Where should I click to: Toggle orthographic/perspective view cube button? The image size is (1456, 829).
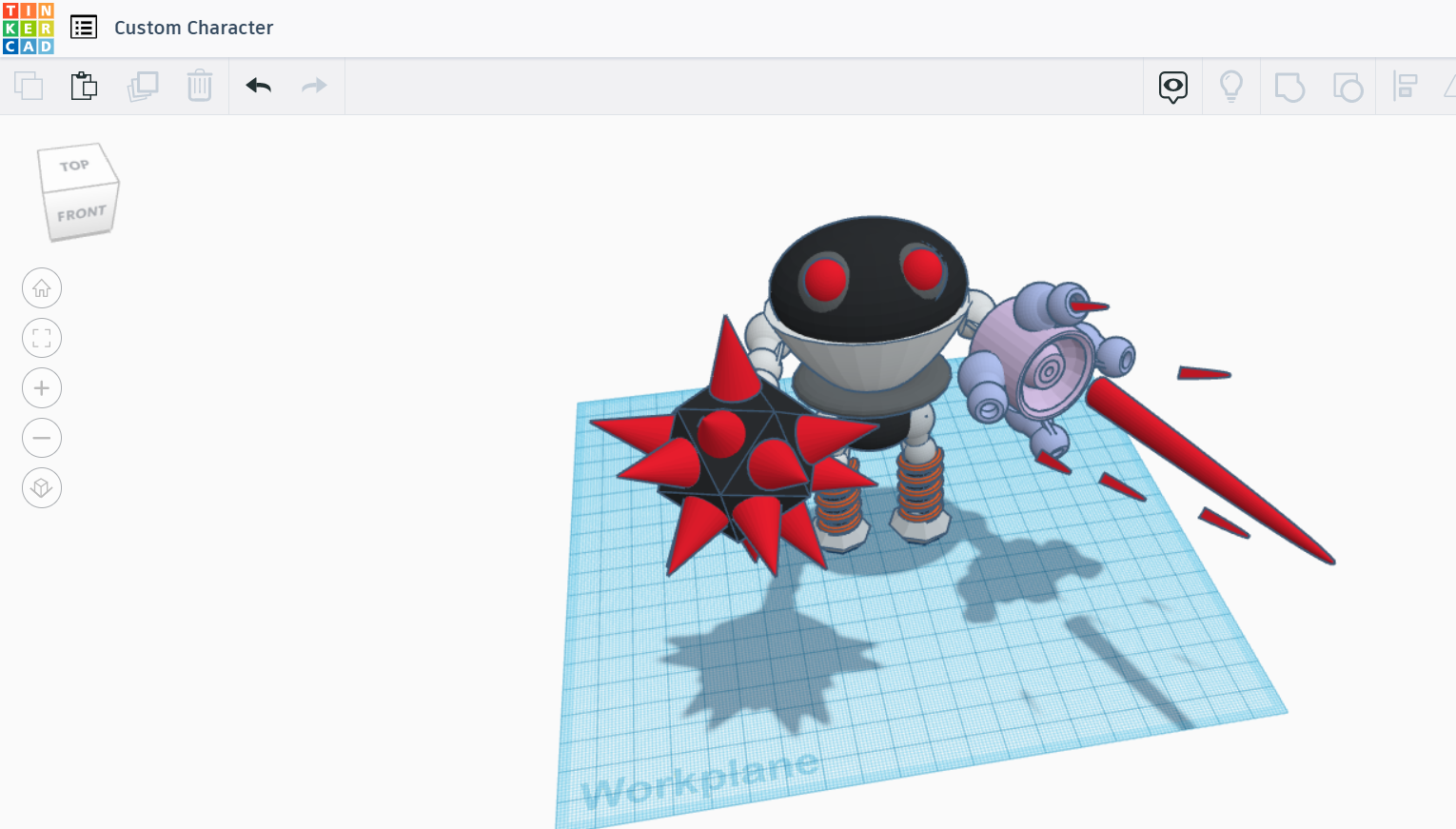pyautogui.click(x=42, y=488)
